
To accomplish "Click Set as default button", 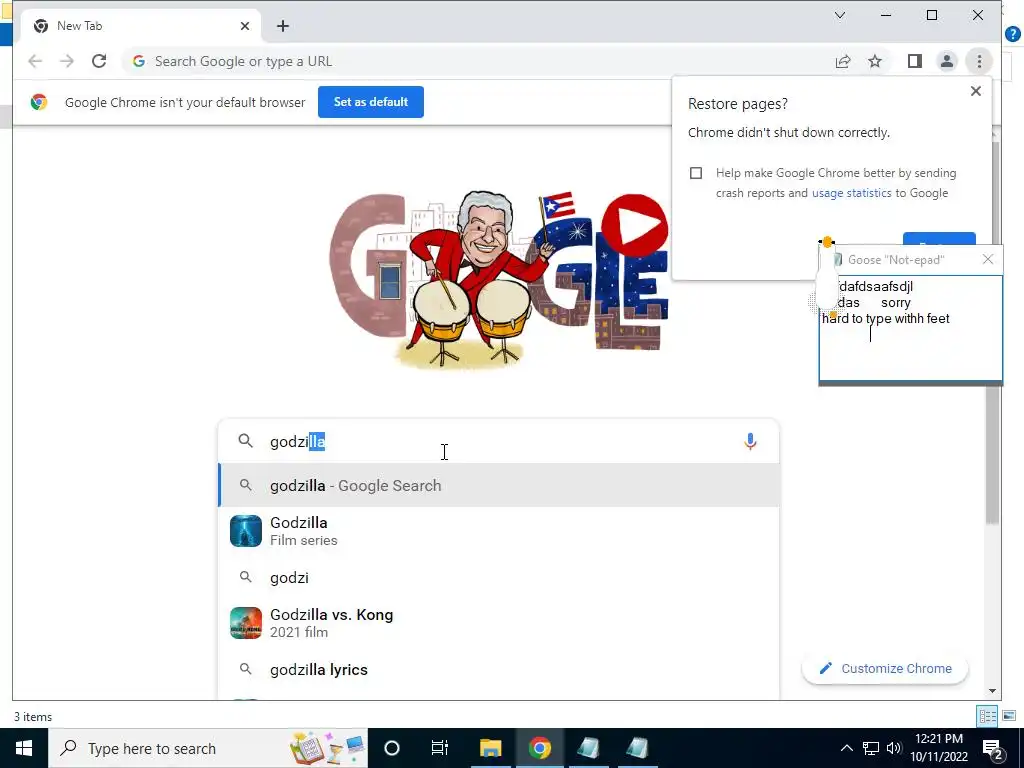I will click(x=371, y=102).
